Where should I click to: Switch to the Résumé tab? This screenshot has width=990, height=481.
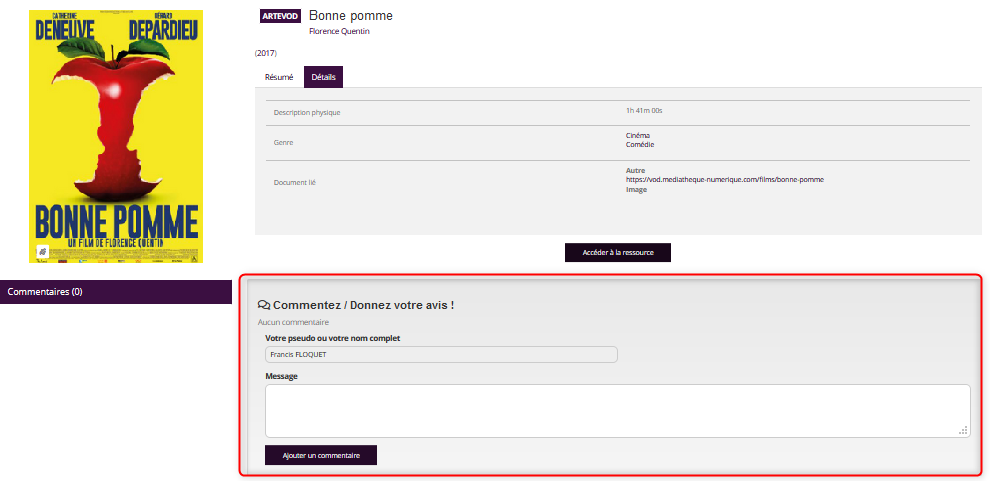[279, 77]
